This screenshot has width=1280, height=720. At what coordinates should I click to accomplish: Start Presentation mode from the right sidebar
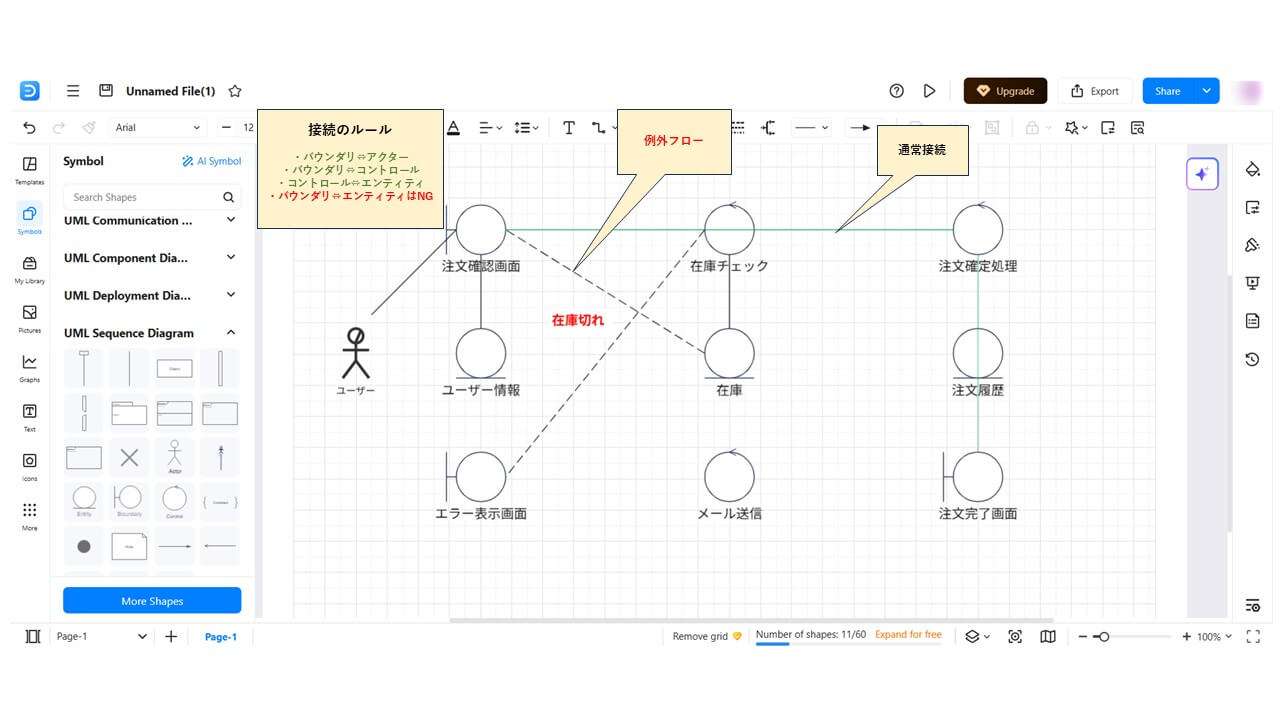[x=1252, y=282]
